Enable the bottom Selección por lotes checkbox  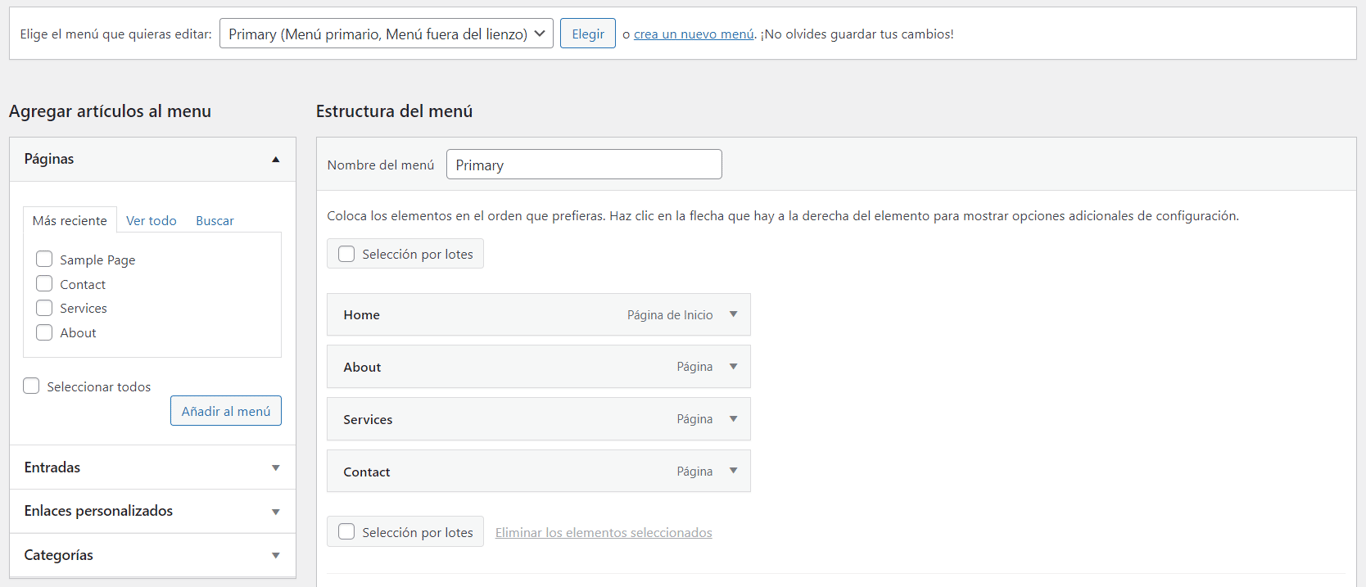coord(346,531)
